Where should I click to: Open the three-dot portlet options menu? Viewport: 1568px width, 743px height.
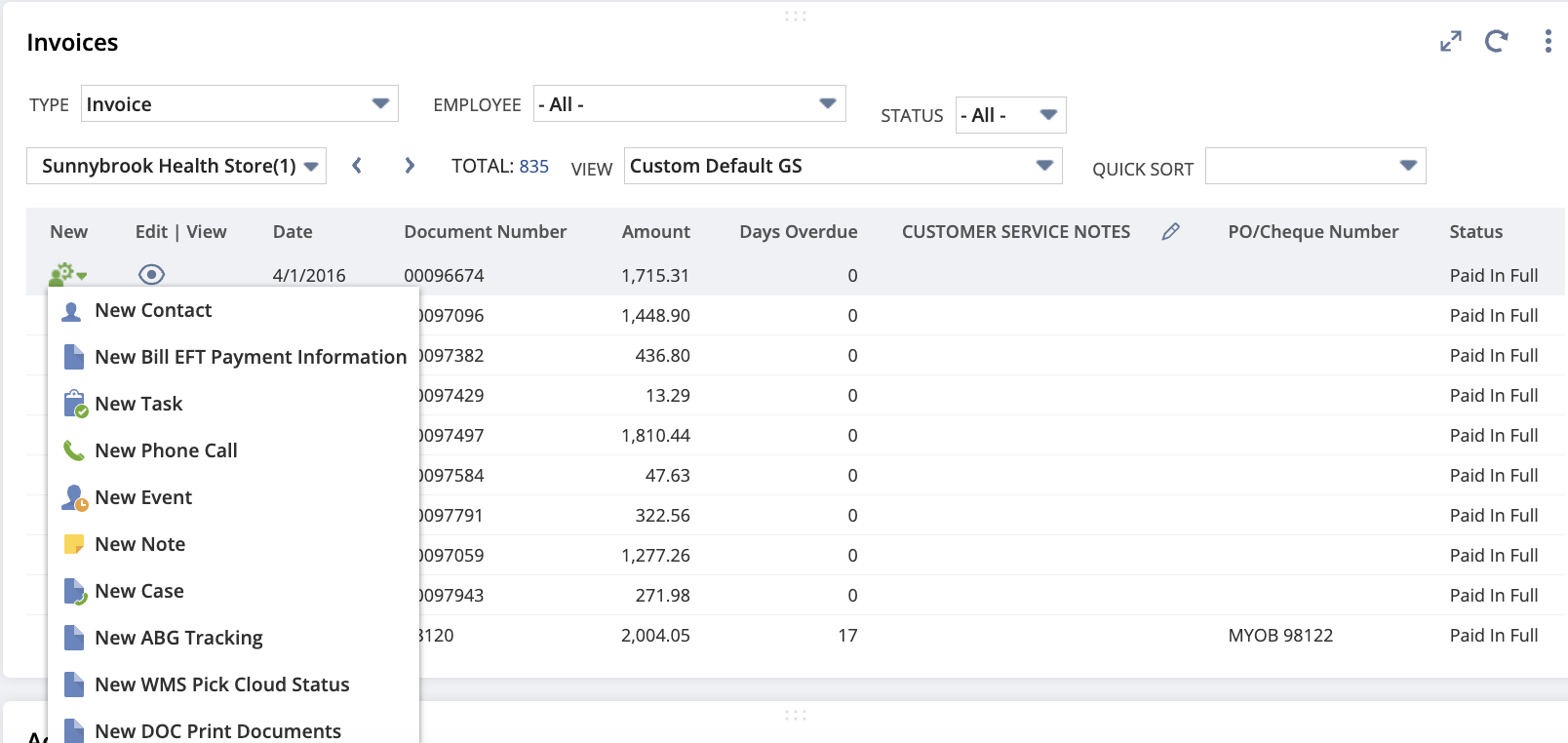click(x=1548, y=41)
